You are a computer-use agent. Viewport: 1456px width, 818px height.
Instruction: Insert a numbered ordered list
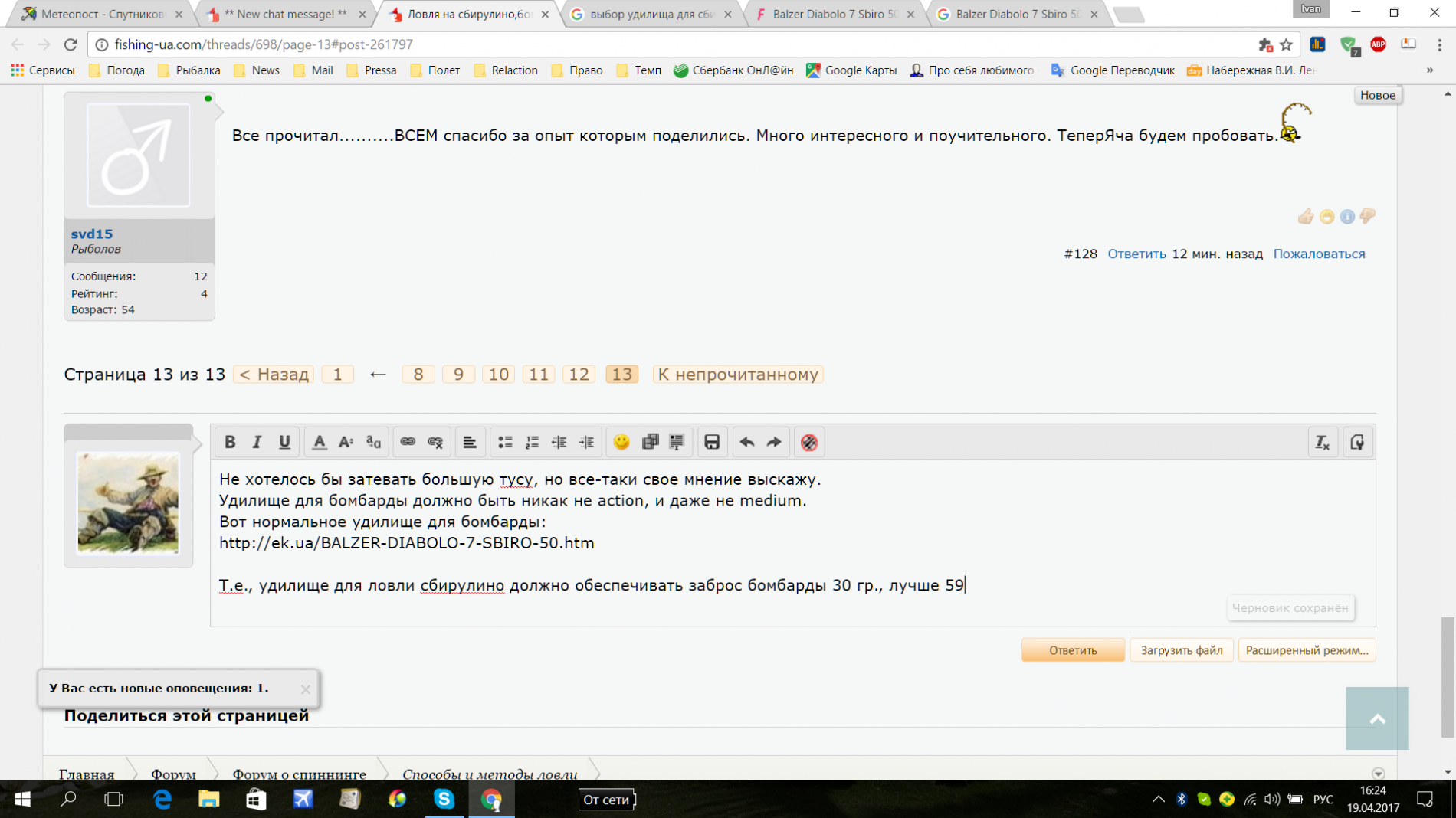pos(532,442)
